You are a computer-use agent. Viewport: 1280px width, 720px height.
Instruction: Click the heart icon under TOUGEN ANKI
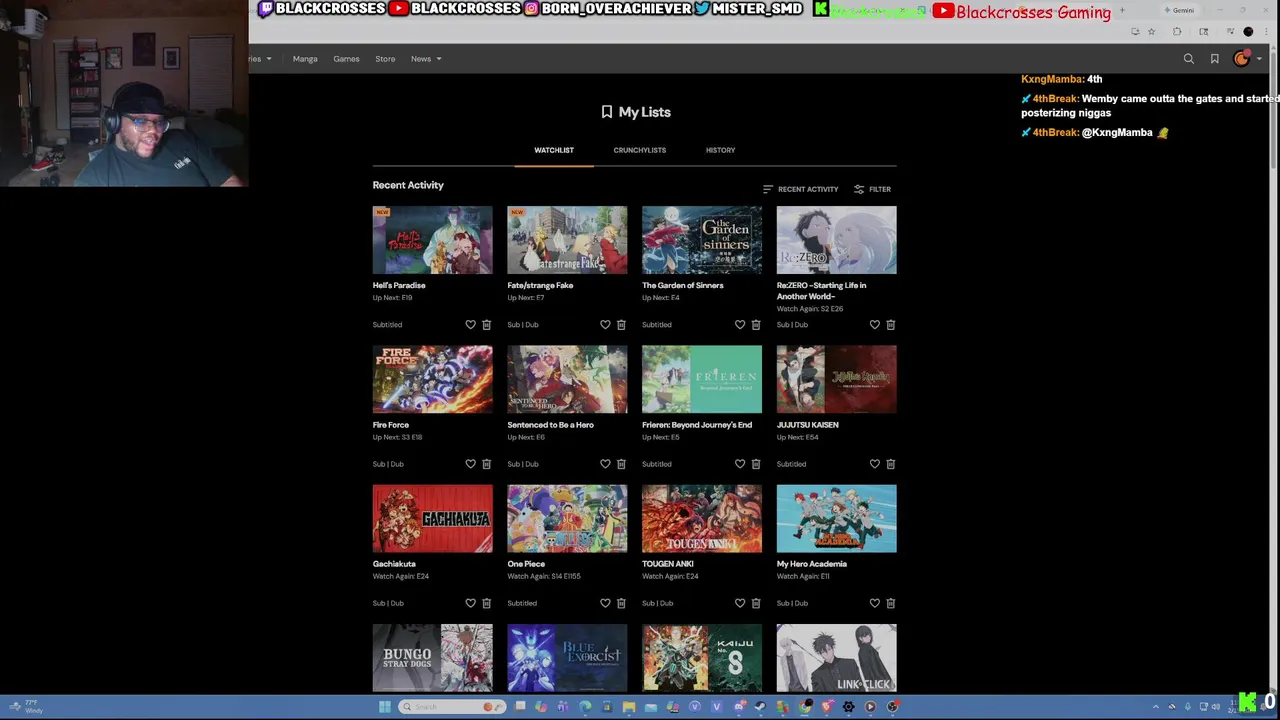pos(740,603)
